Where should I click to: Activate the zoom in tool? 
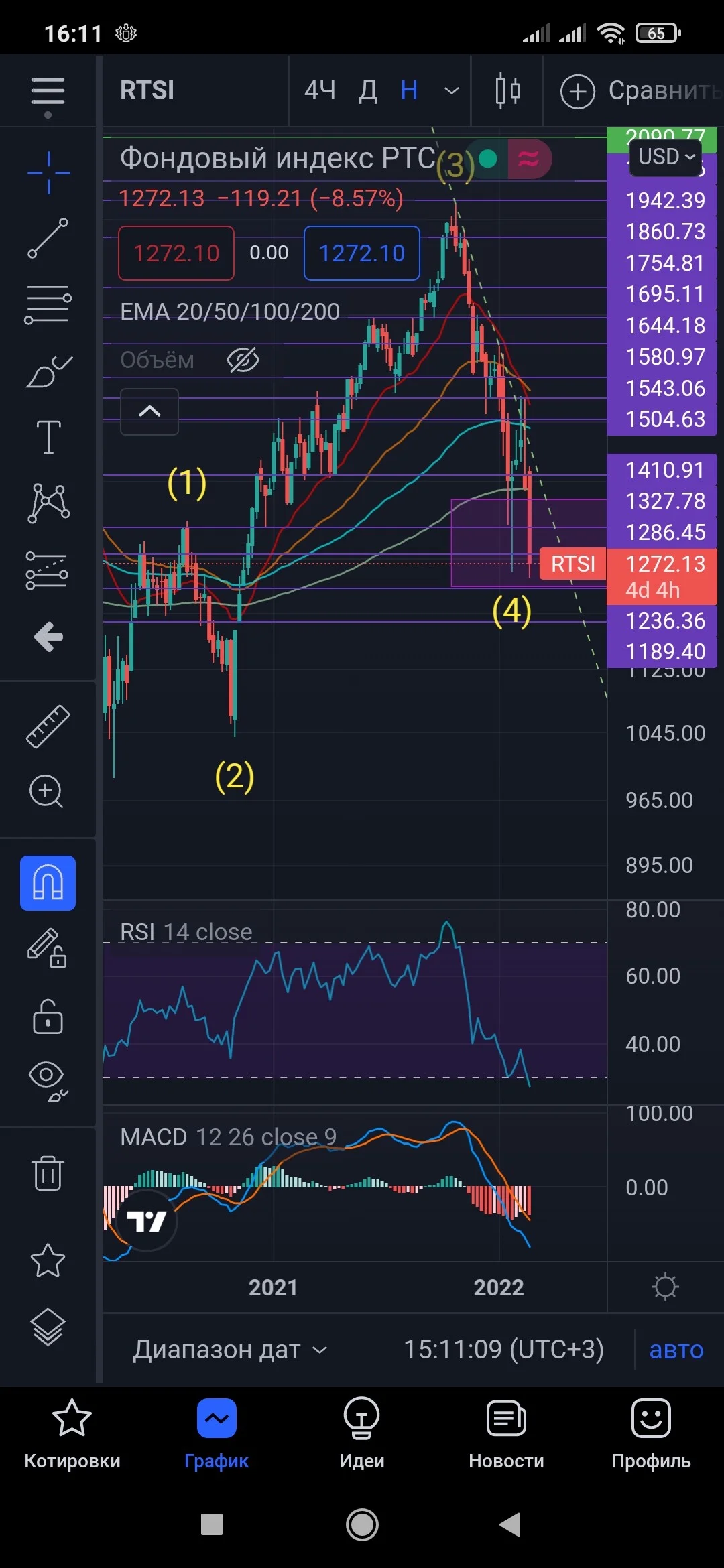point(46,791)
